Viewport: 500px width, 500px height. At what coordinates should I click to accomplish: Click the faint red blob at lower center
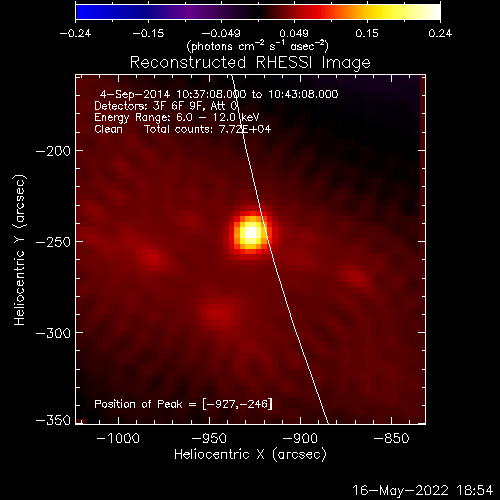[218, 313]
